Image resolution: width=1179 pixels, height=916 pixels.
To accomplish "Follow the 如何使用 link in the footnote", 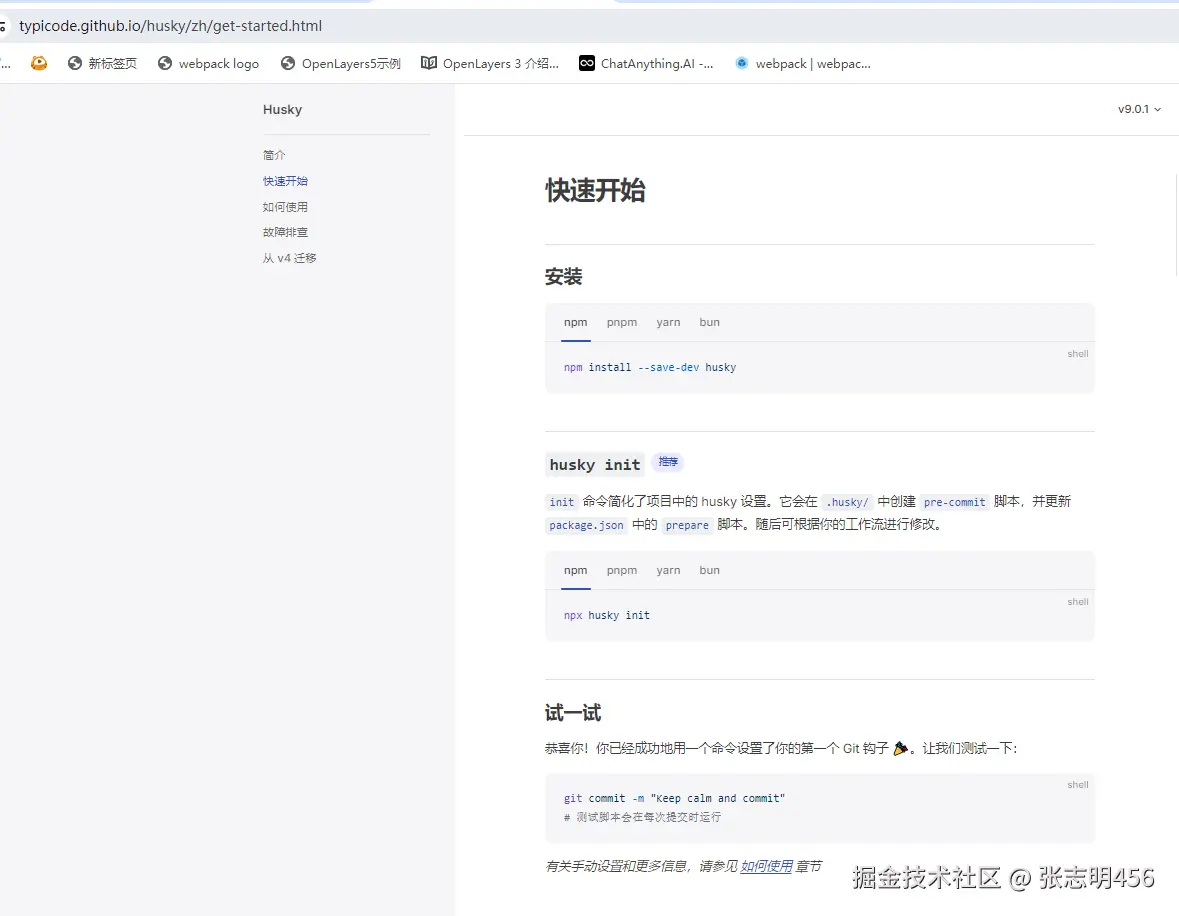I will coord(766,866).
